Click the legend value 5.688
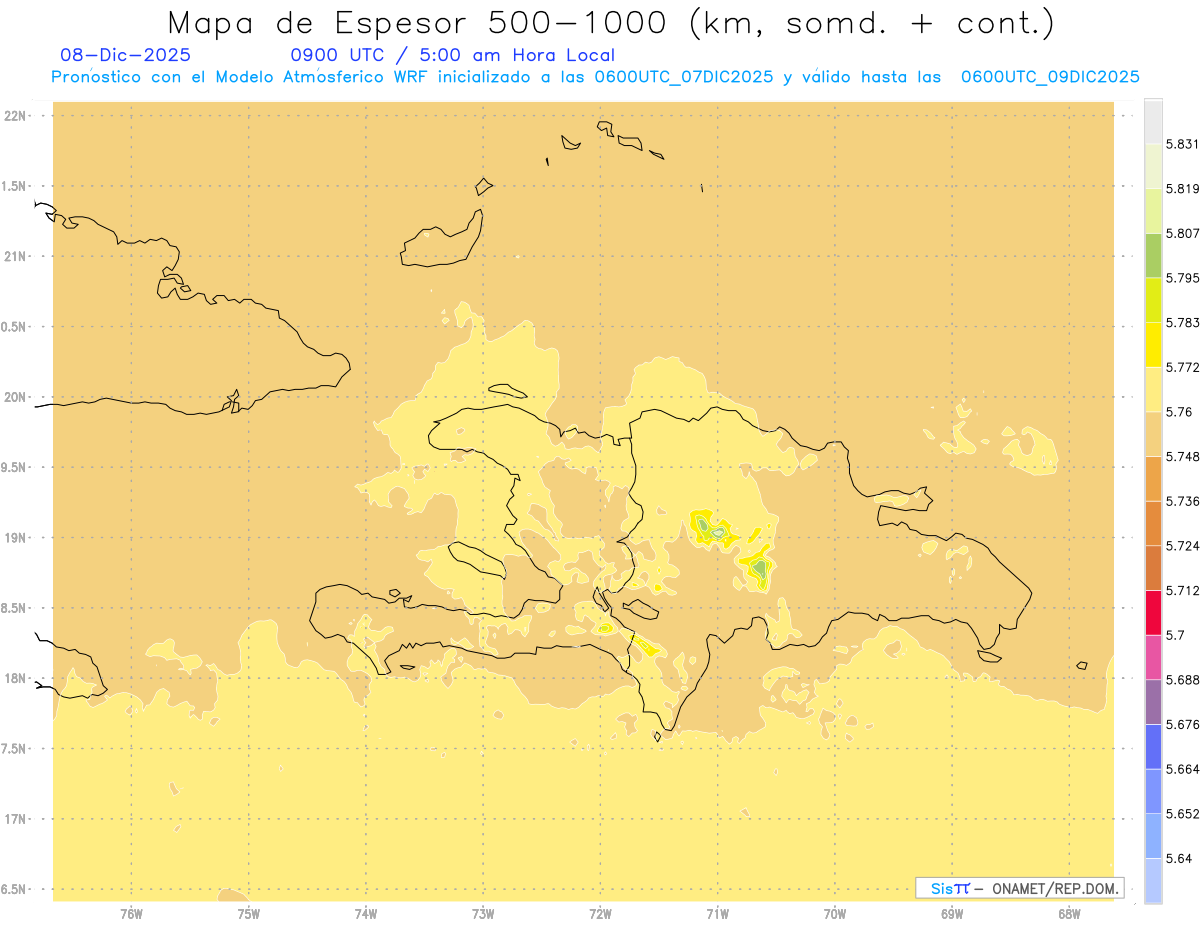This screenshot has height=927, width=1200. pos(1183,680)
